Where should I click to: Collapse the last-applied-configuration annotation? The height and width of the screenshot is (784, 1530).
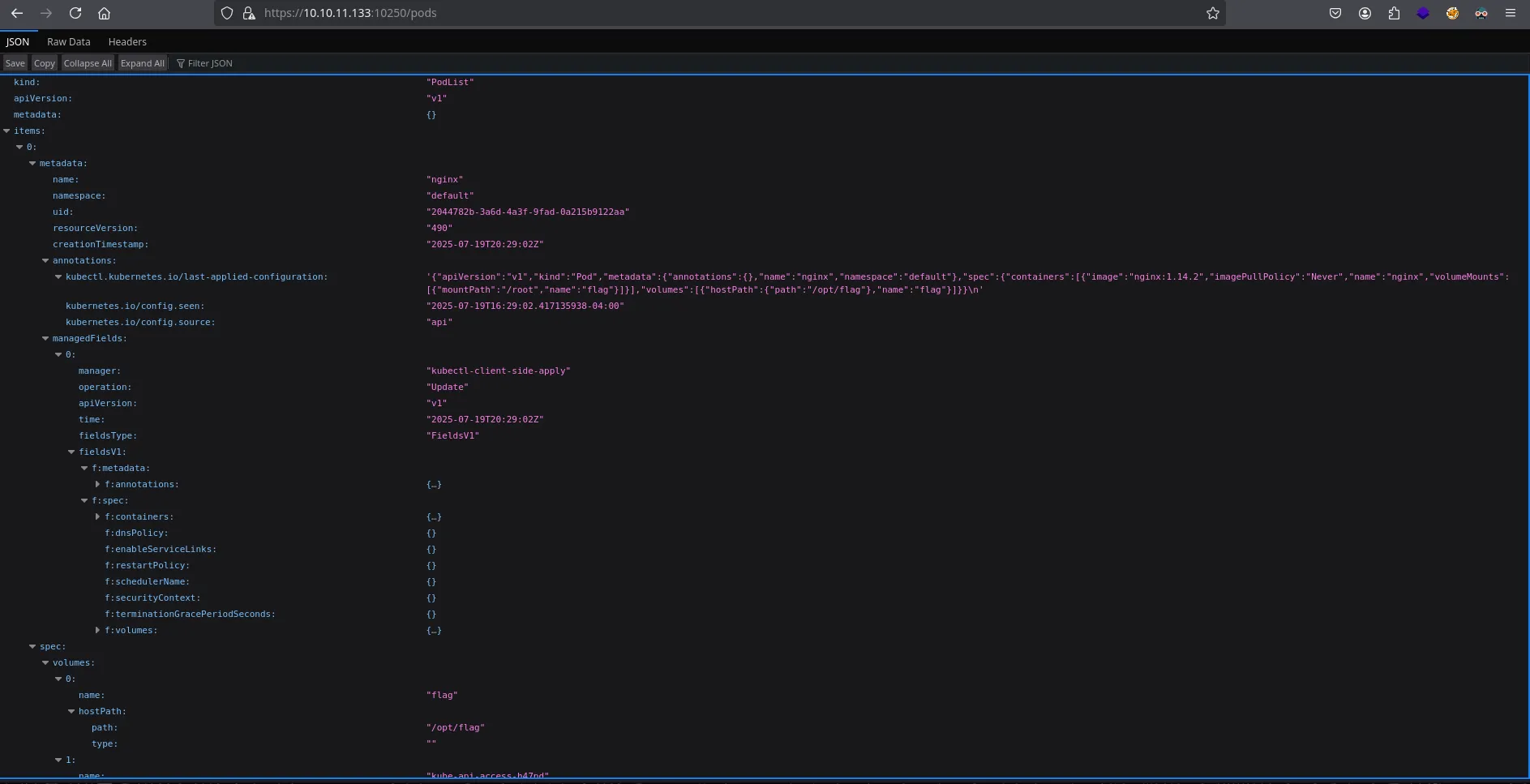point(58,276)
